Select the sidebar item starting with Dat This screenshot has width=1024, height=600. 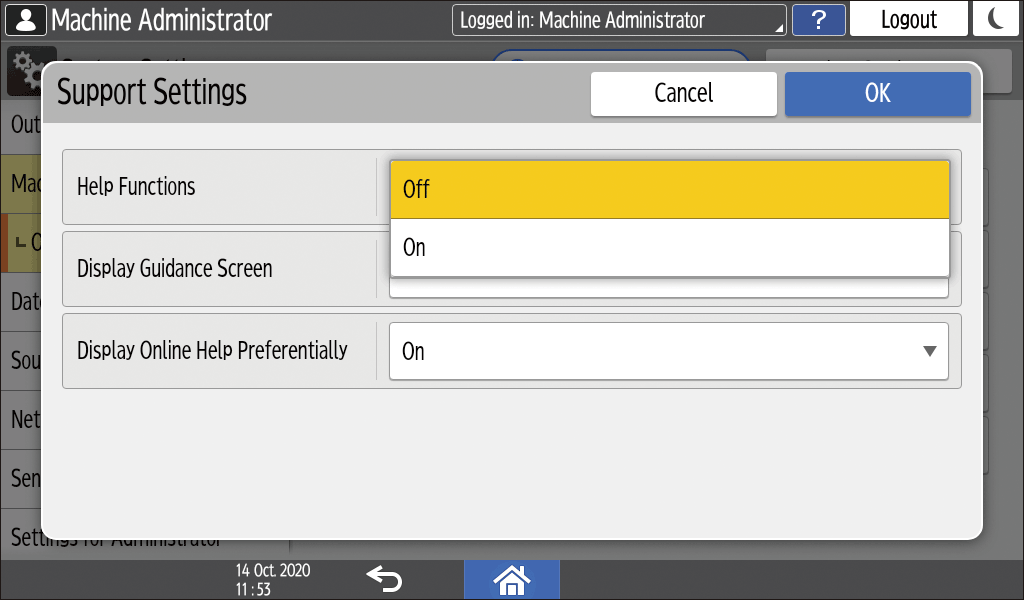tap(24, 301)
